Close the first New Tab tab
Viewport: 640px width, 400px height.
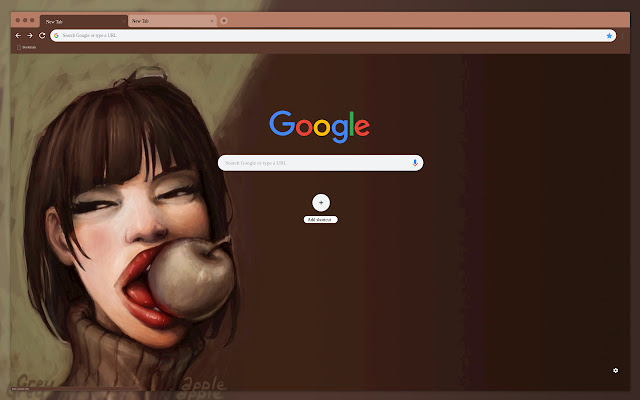coord(124,21)
